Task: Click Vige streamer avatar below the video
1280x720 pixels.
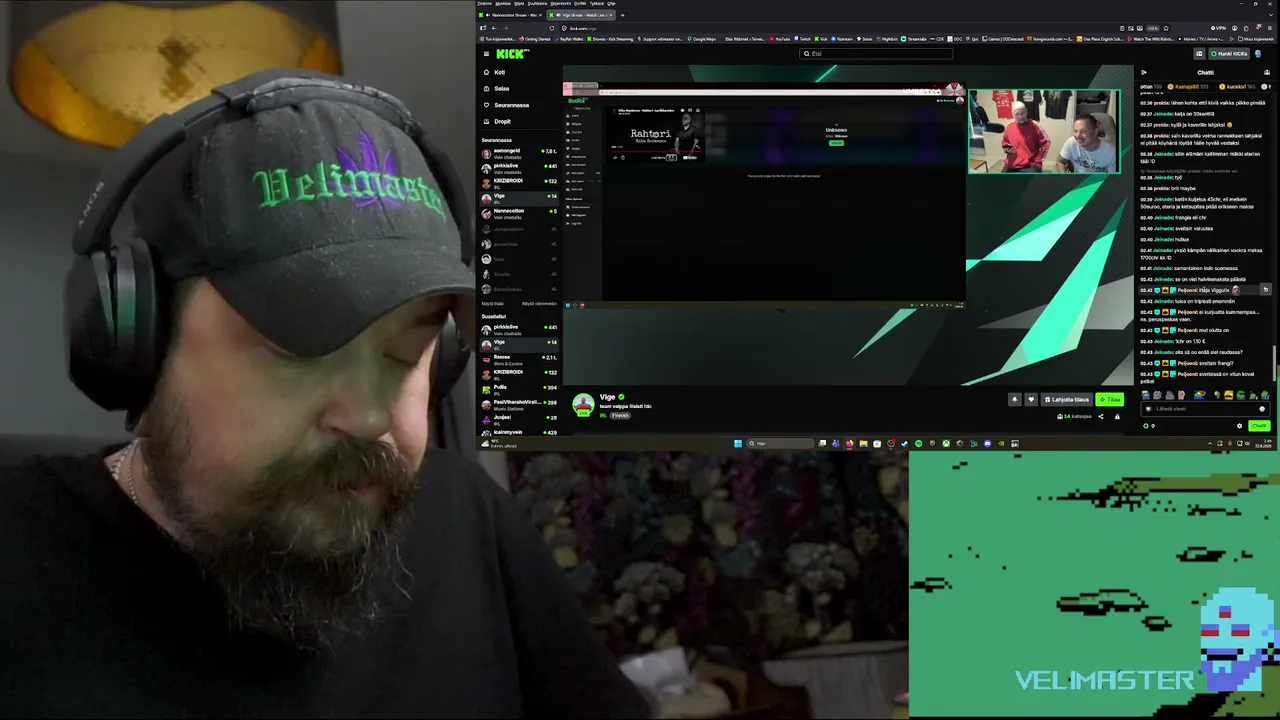Action: (582, 404)
